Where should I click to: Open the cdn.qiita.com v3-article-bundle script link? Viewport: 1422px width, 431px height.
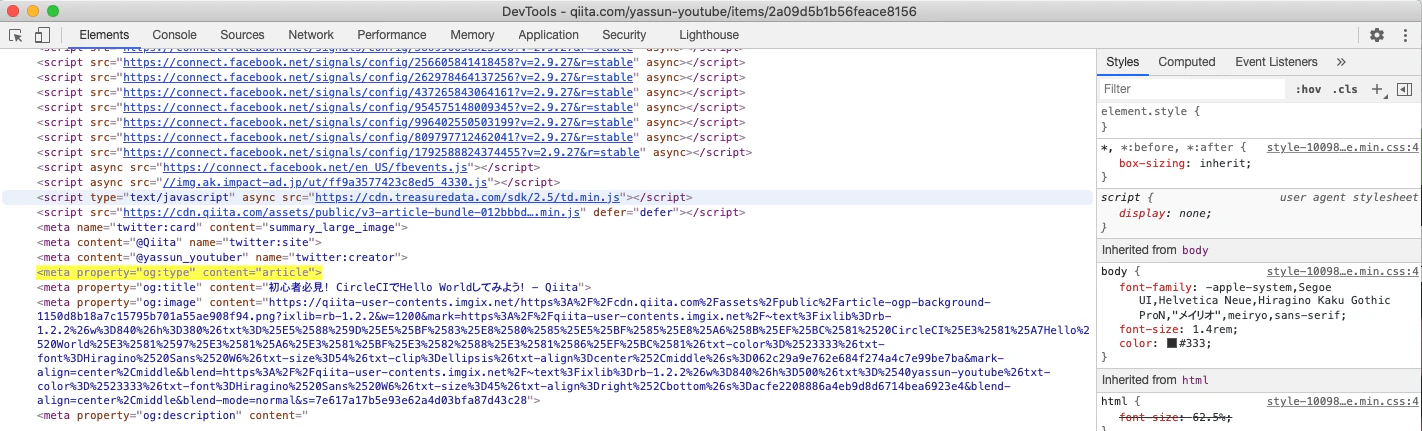[351, 213]
